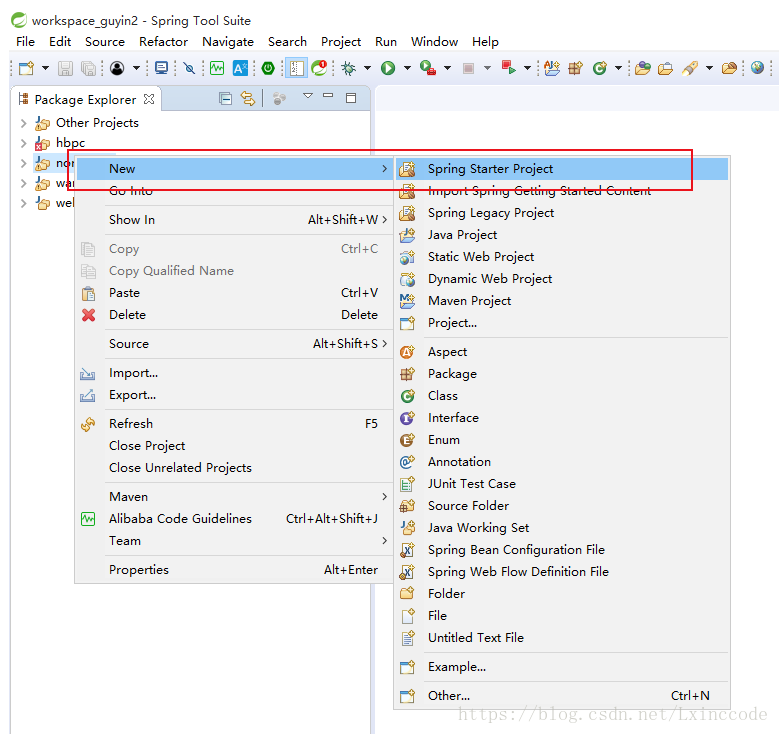Run Alibaba Code Guidelines from context menu
The height and width of the screenshot is (734, 779).
[x=234, y=518]
